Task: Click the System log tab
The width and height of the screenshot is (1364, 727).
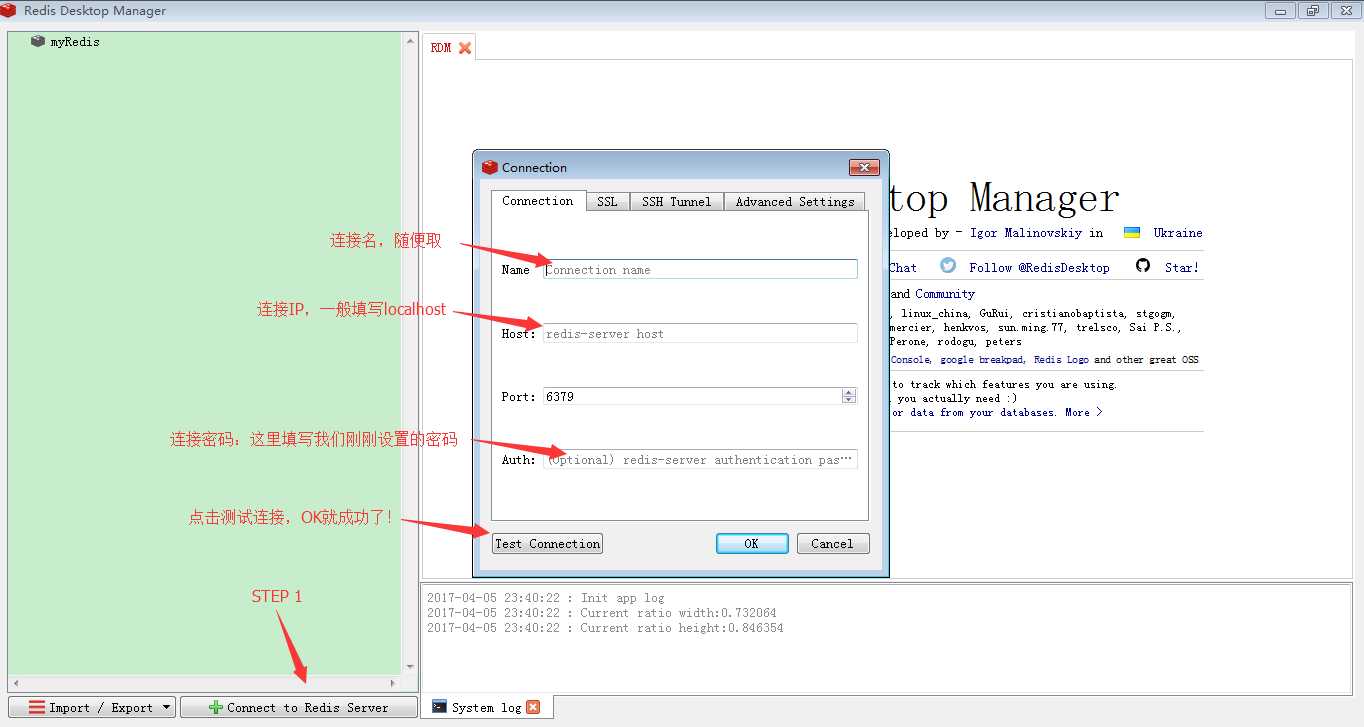Action: 486,707
